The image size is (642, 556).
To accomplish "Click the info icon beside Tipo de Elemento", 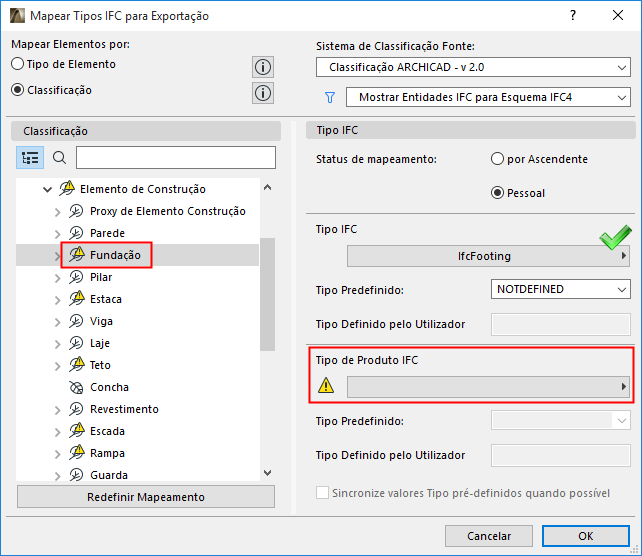I will 263,67.
